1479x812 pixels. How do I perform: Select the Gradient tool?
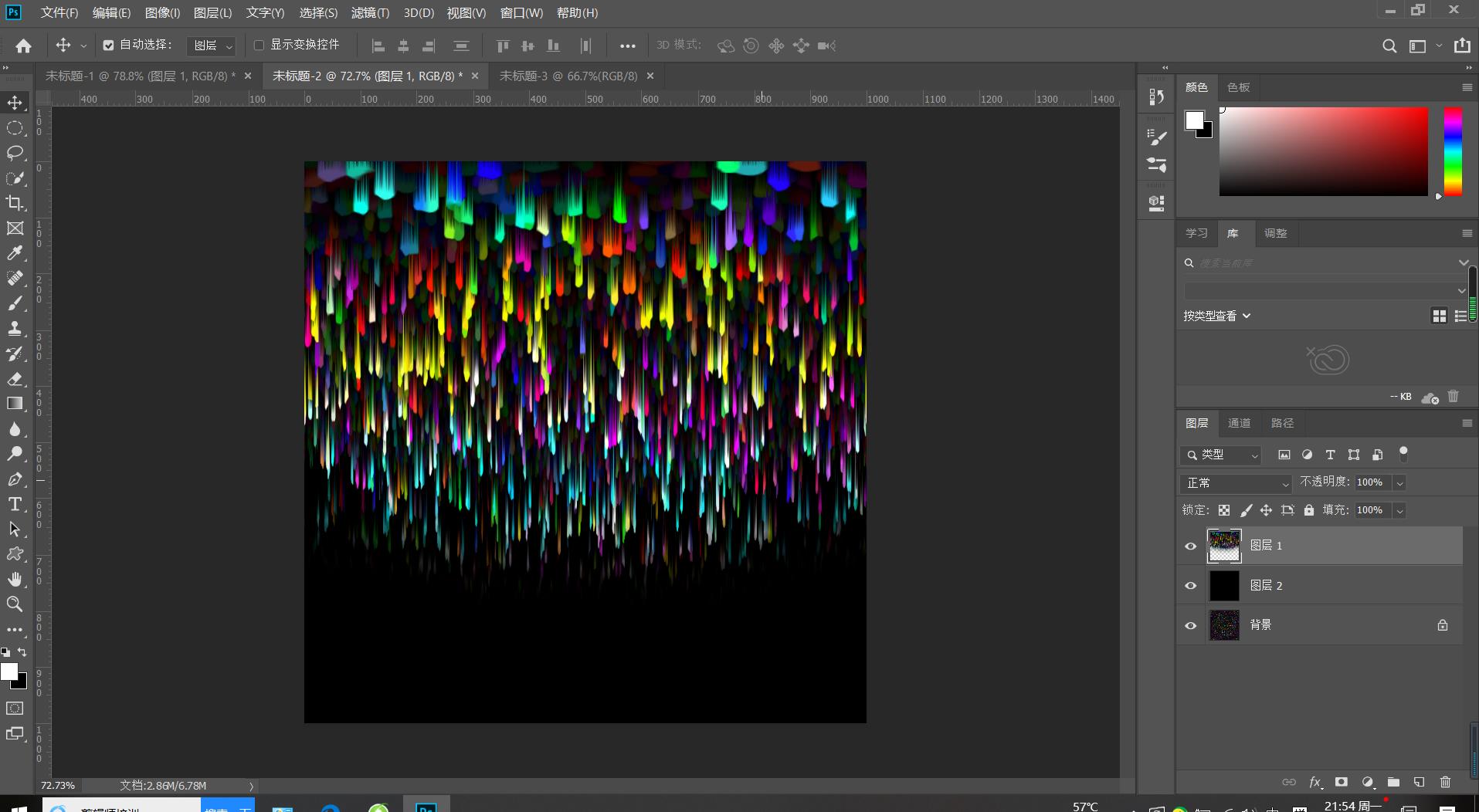[15, 404]
